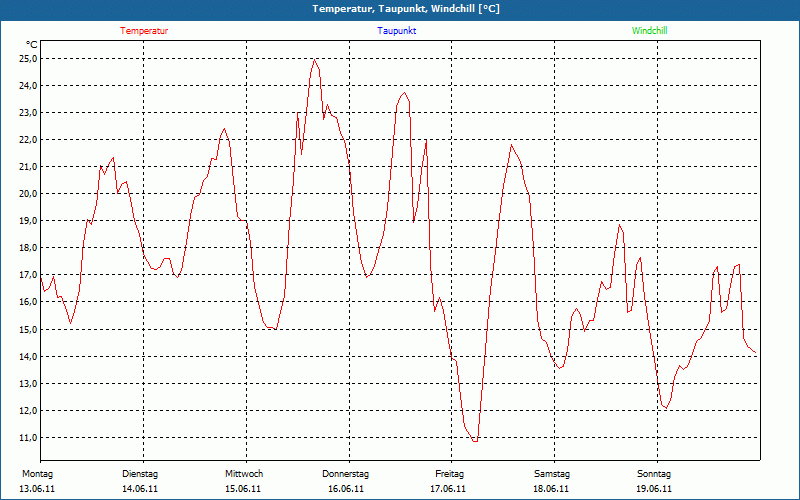Click the °C unit label on axis
The image size is (800, 500).
[x=32, y=45]
